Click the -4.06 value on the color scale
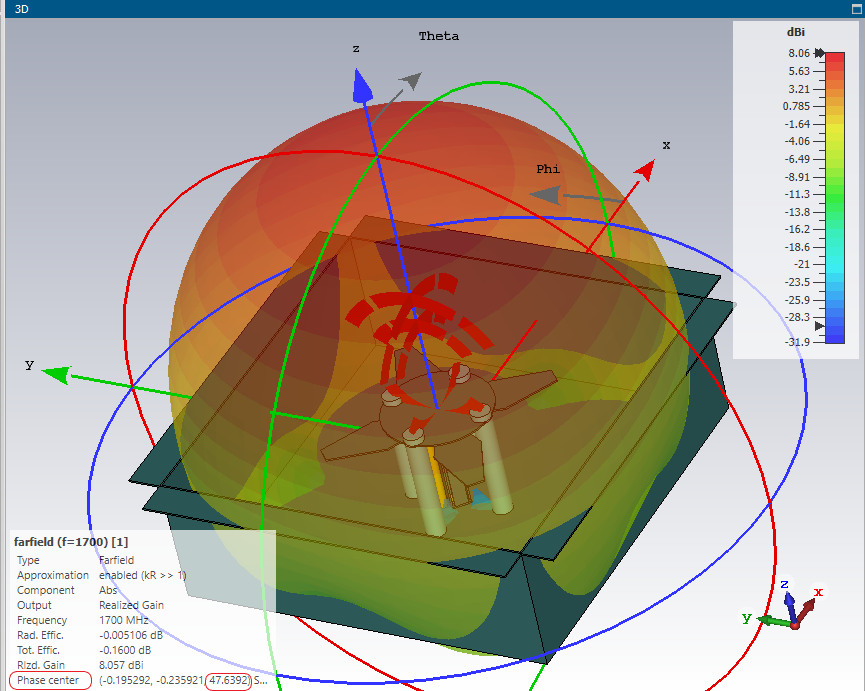 (x=797, y=141)
